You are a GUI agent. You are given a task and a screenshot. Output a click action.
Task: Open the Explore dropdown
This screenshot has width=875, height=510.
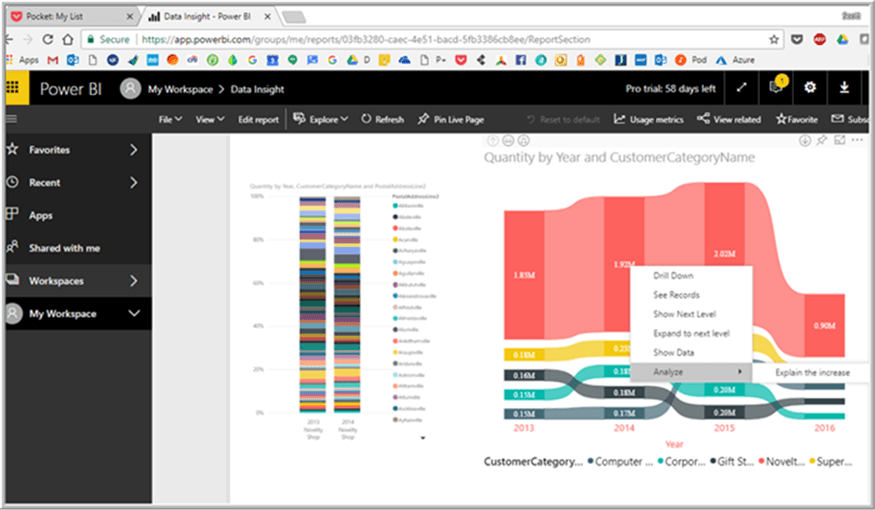[321, 119]
